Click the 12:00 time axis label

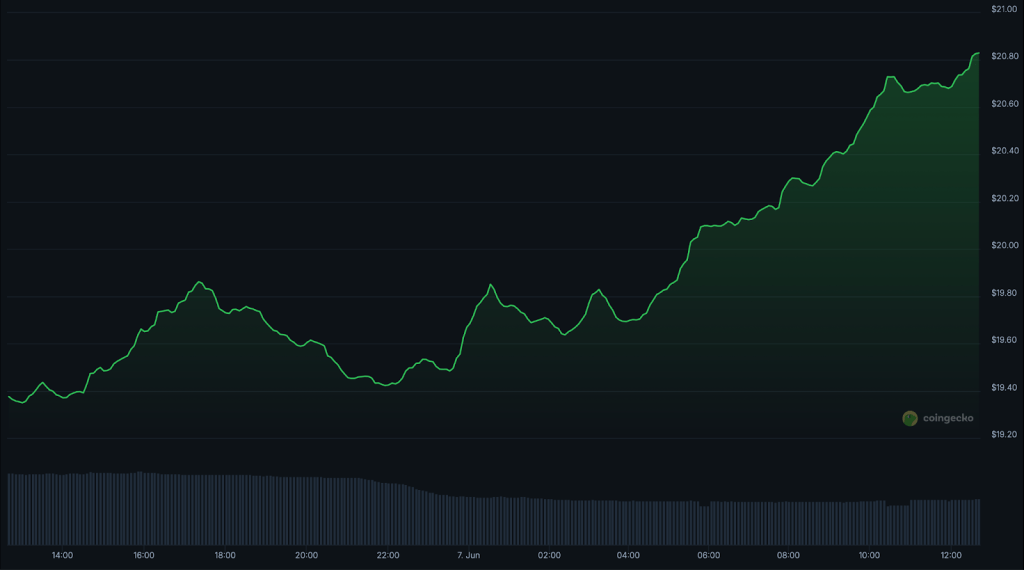(951, 555)
